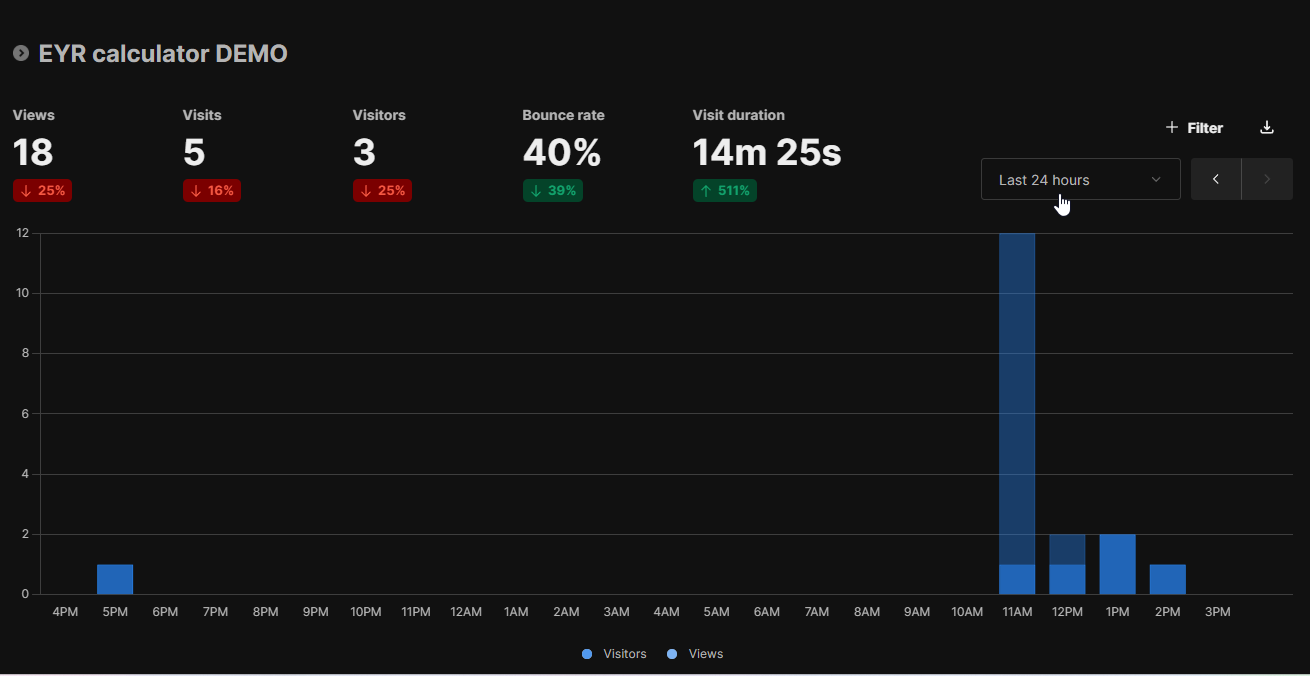The width and height of the screenshot is (1310, 676).
Task: Click the green 511% increase badge under Visit duration
Action: coord(724,190)
